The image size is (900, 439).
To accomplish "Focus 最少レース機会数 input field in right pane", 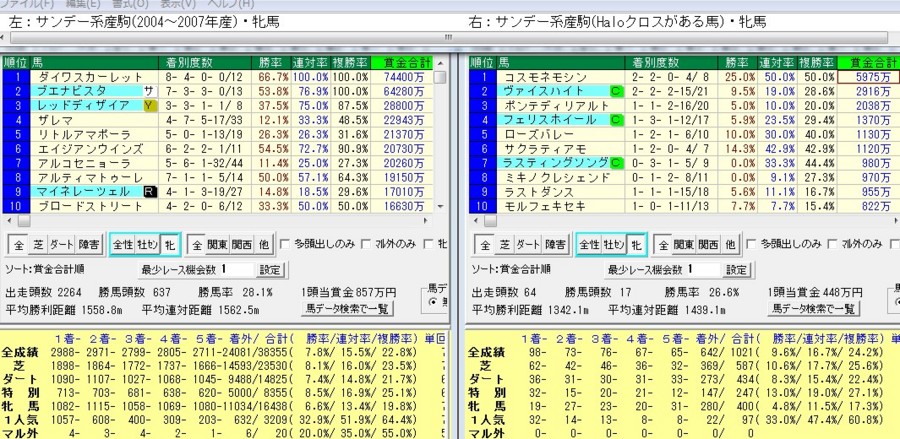I will (x=703, y=270).
